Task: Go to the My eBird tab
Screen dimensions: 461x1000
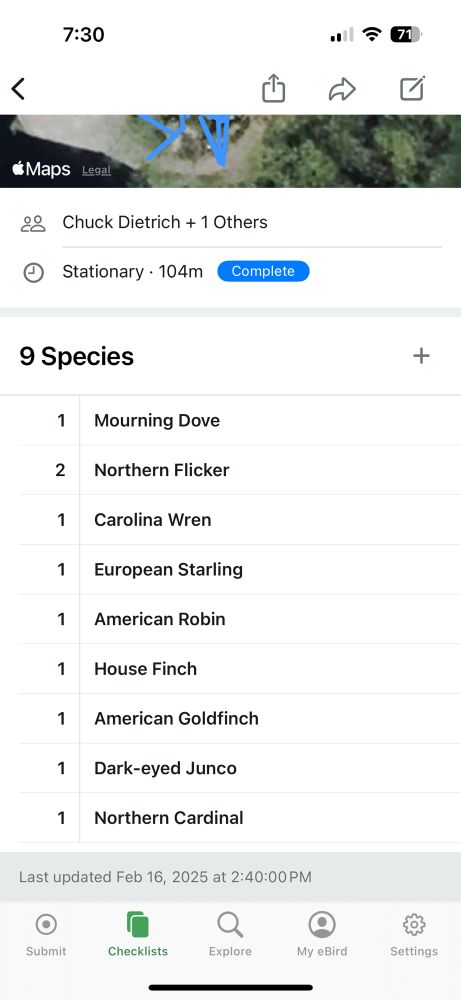Action: click(x=322, y=934)
